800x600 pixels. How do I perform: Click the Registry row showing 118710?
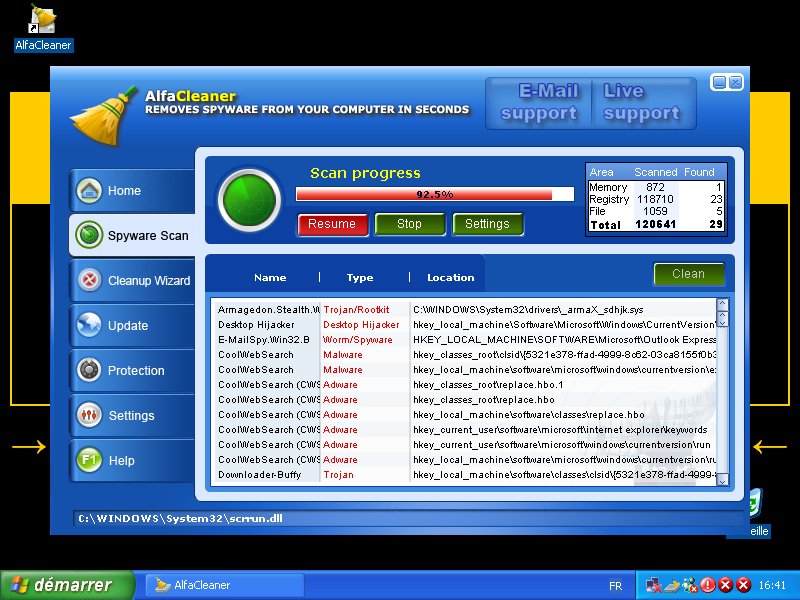(x=656, y=199)
